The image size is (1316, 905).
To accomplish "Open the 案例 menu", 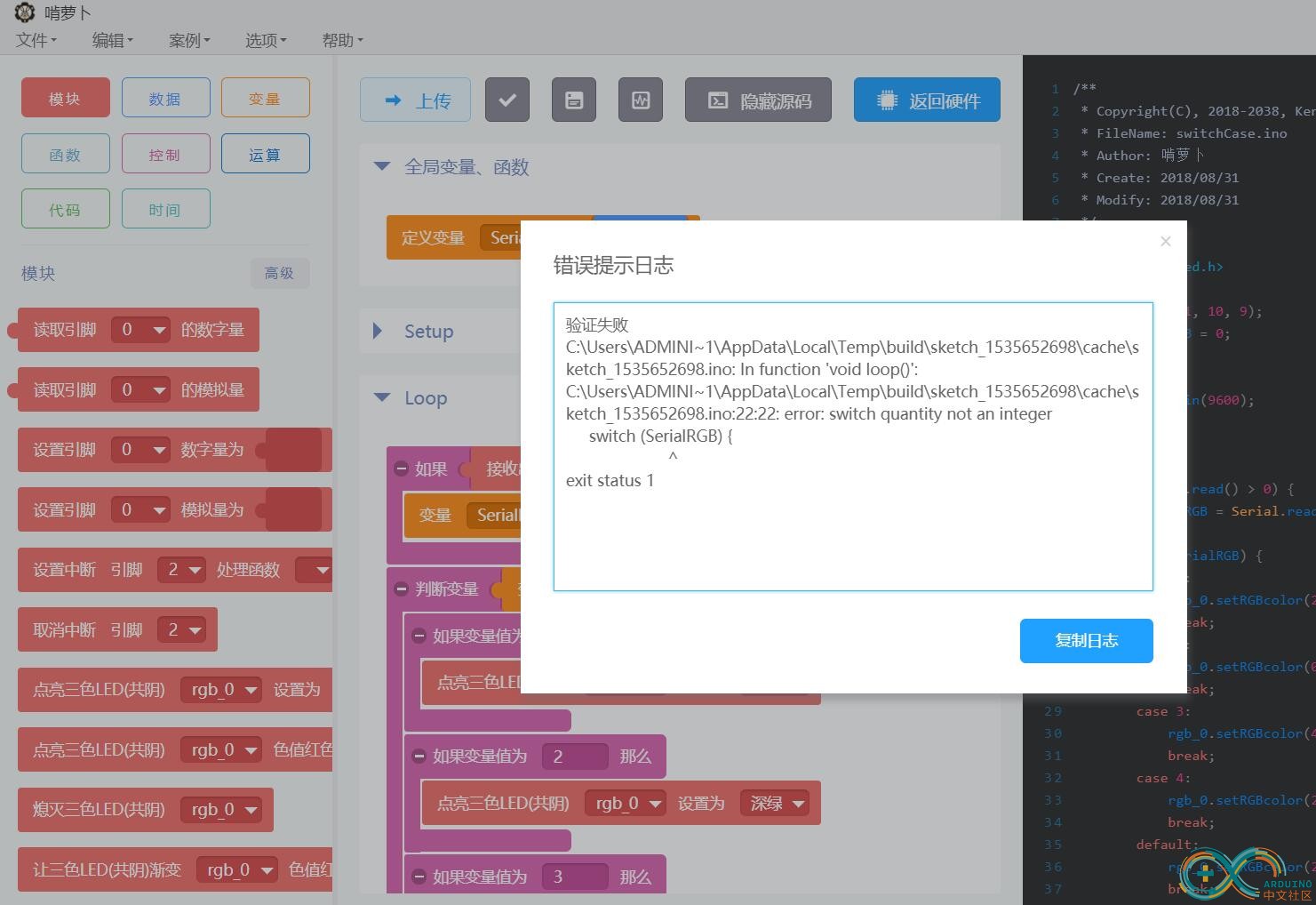I will coord(189,40).
